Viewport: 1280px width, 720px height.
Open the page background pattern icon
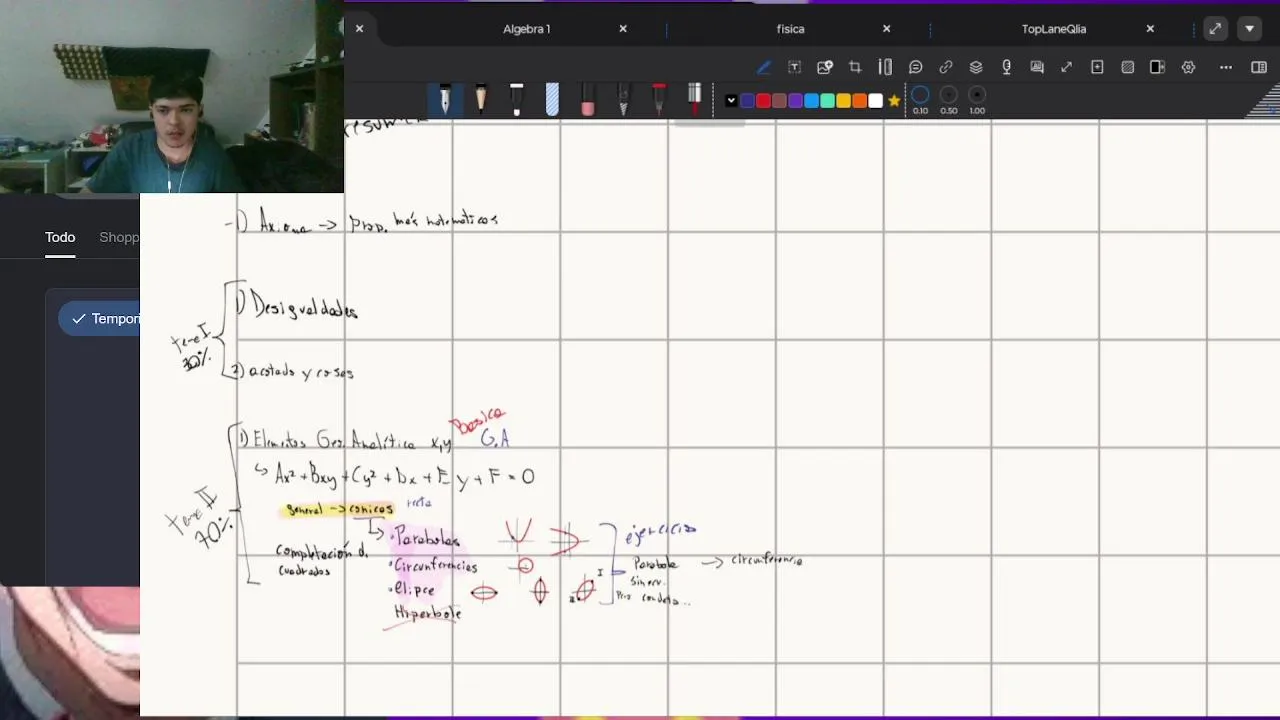click(1128, 67)
